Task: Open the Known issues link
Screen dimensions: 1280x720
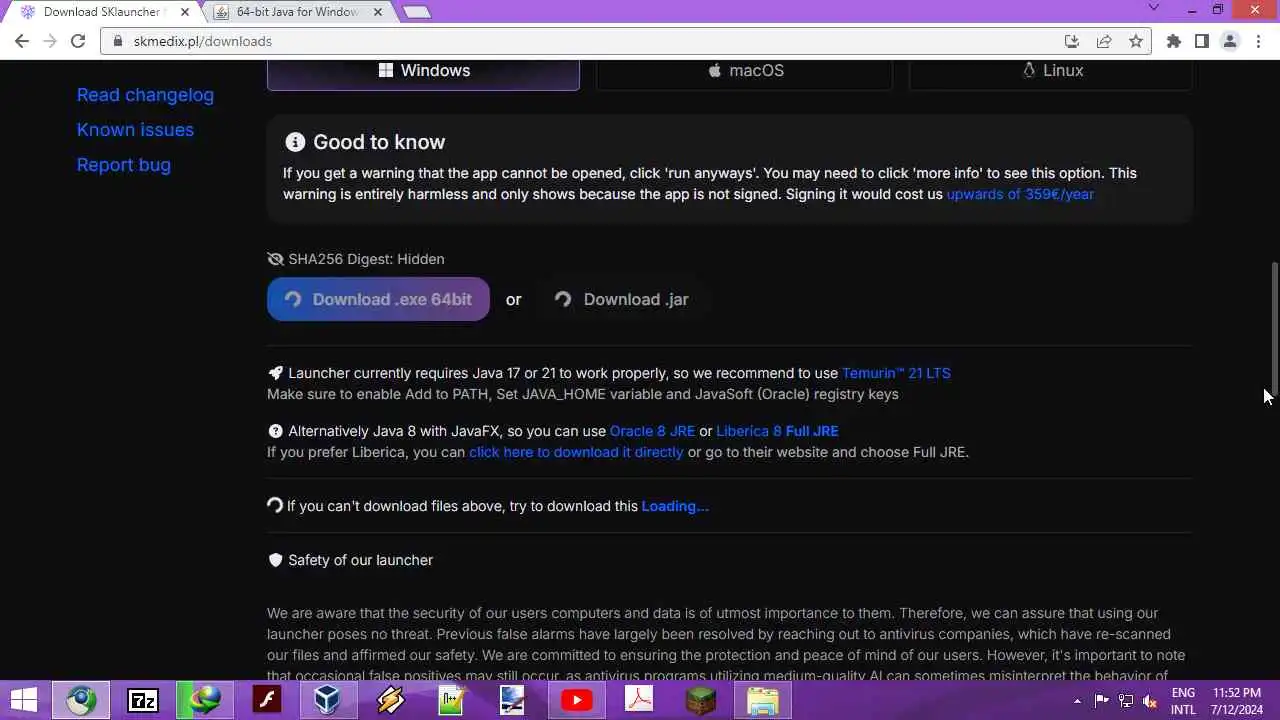Action: [x=135, y=130]
